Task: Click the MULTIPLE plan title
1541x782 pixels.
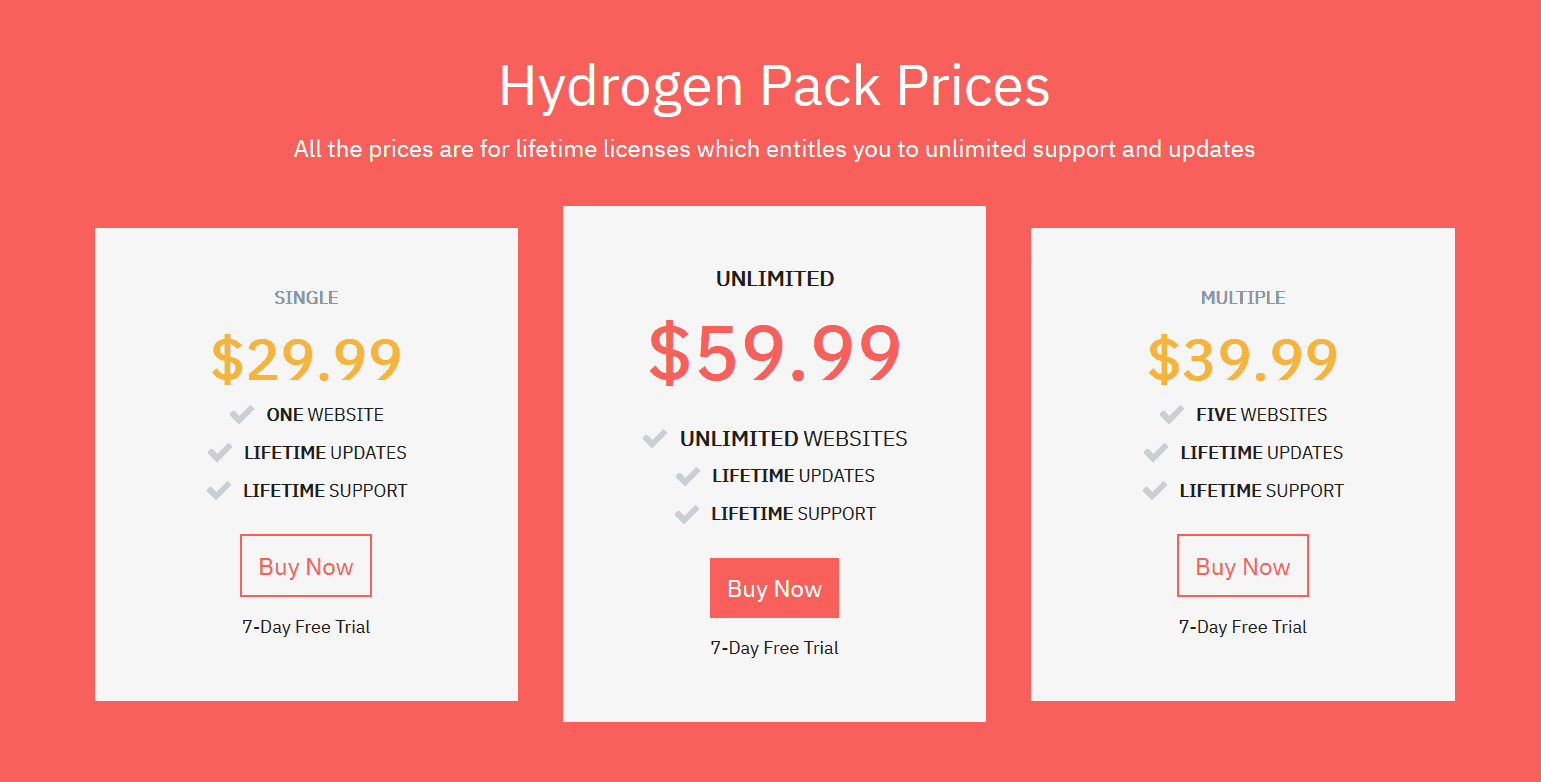Action: tap(1242, 298)
